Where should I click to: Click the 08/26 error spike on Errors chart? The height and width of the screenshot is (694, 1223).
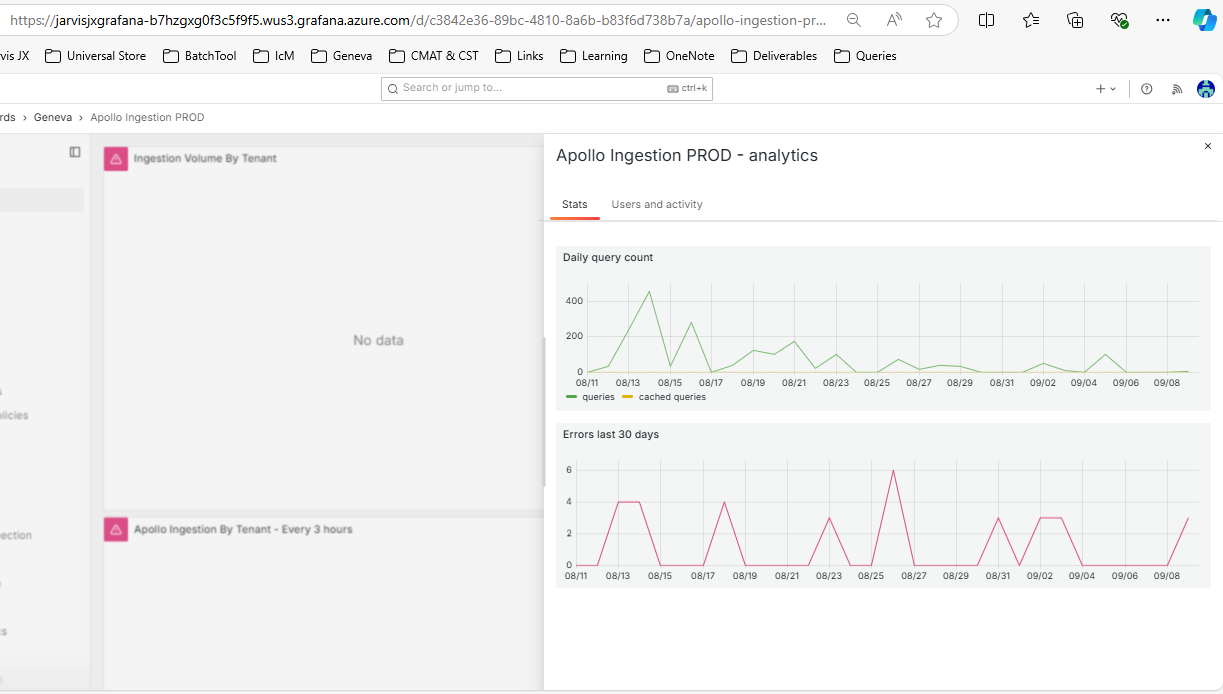pyautogui.click(x=893, y=470)
